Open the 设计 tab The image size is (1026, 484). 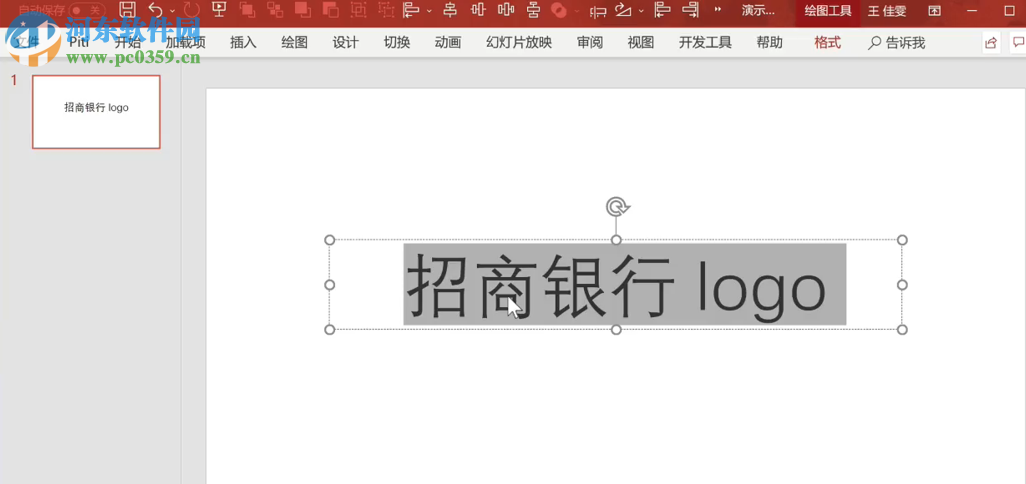pos(345,43)
